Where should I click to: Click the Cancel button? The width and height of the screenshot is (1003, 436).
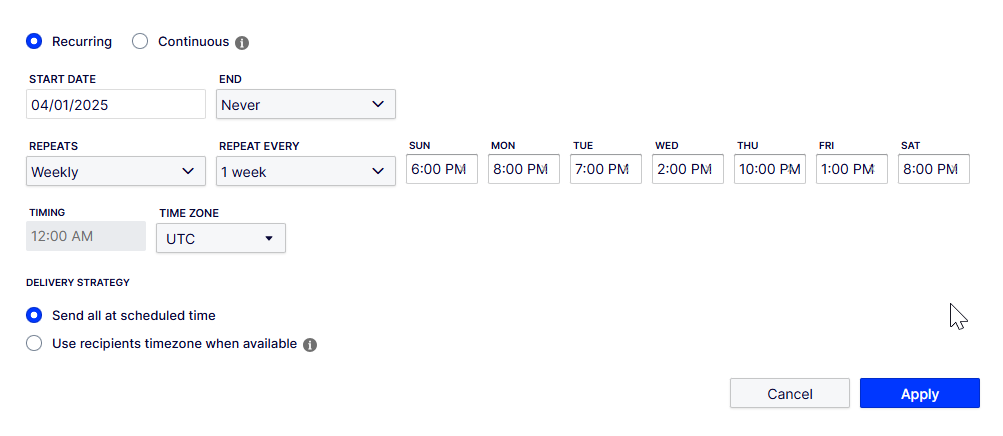[790, 393]
